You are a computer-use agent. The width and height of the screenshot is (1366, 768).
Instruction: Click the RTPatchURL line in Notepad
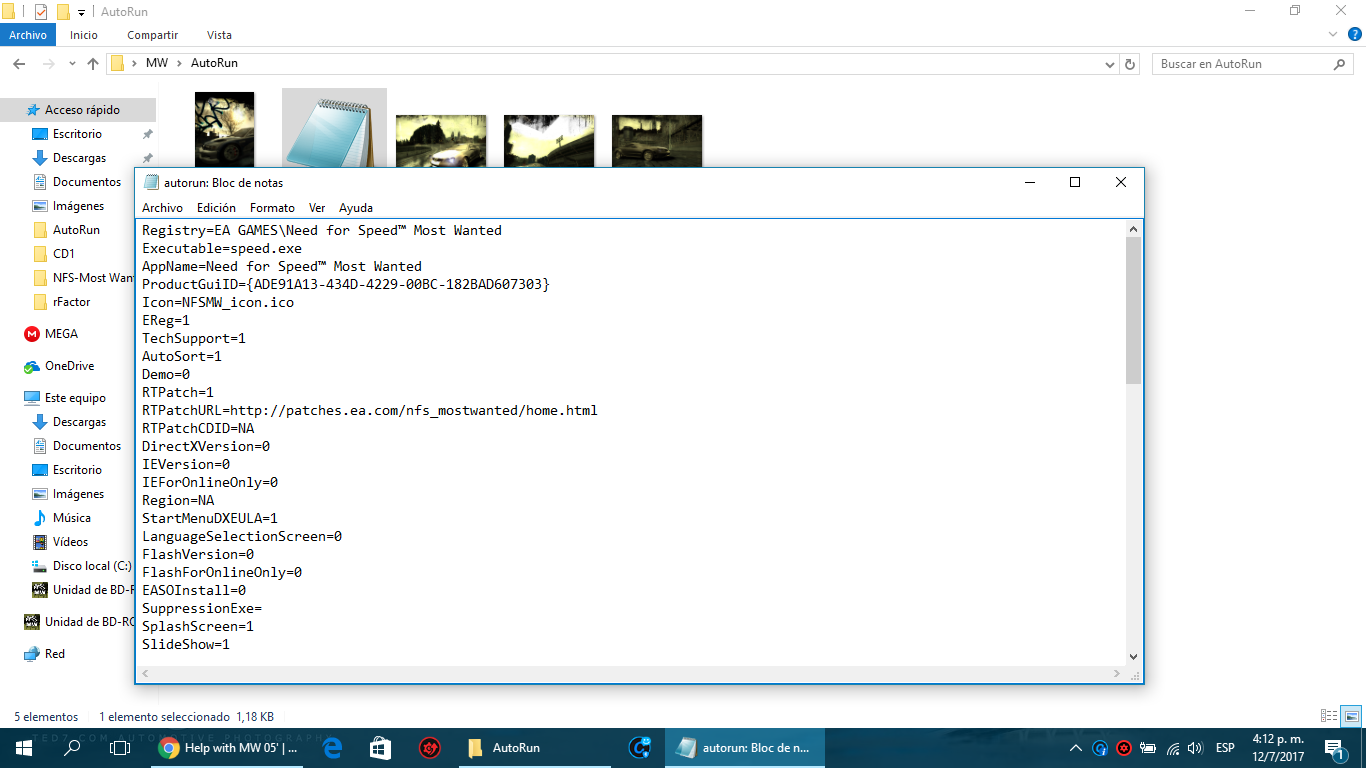[370, 410]
